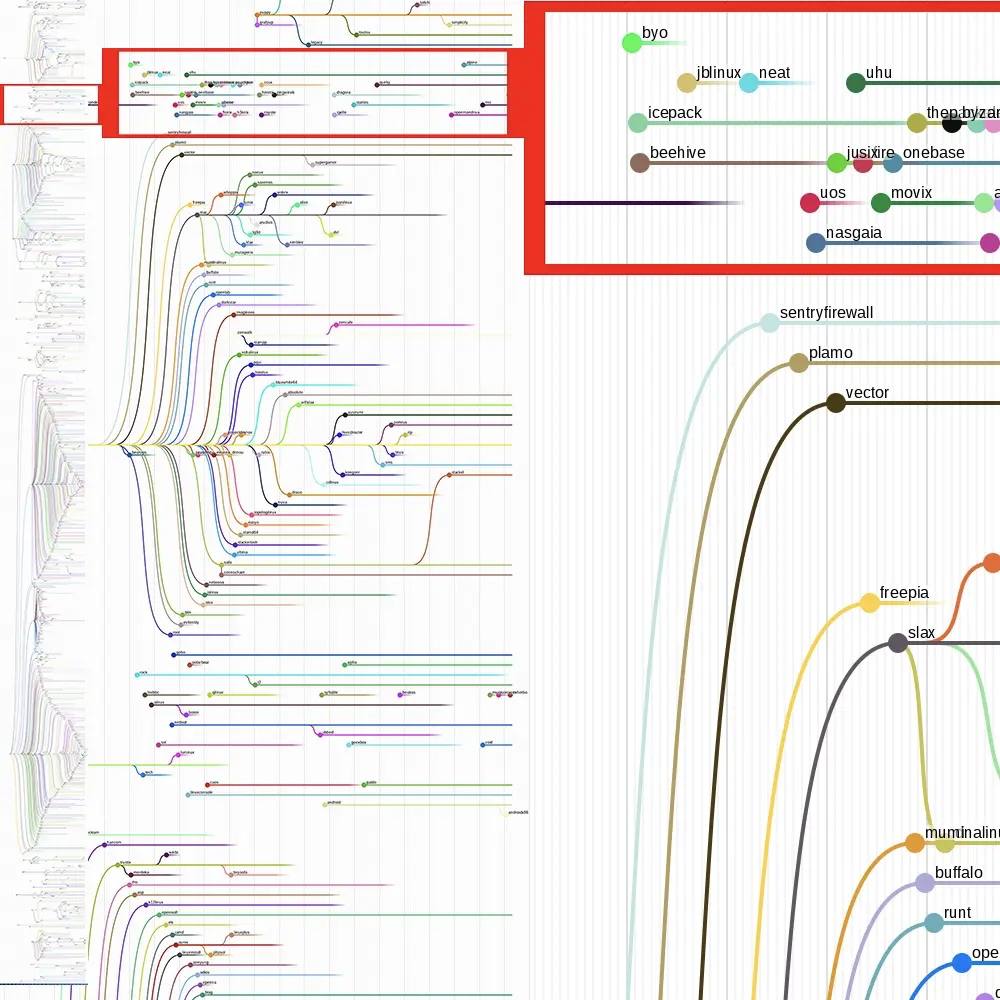
Task: Select the large vector label
Action: point(867,393)
